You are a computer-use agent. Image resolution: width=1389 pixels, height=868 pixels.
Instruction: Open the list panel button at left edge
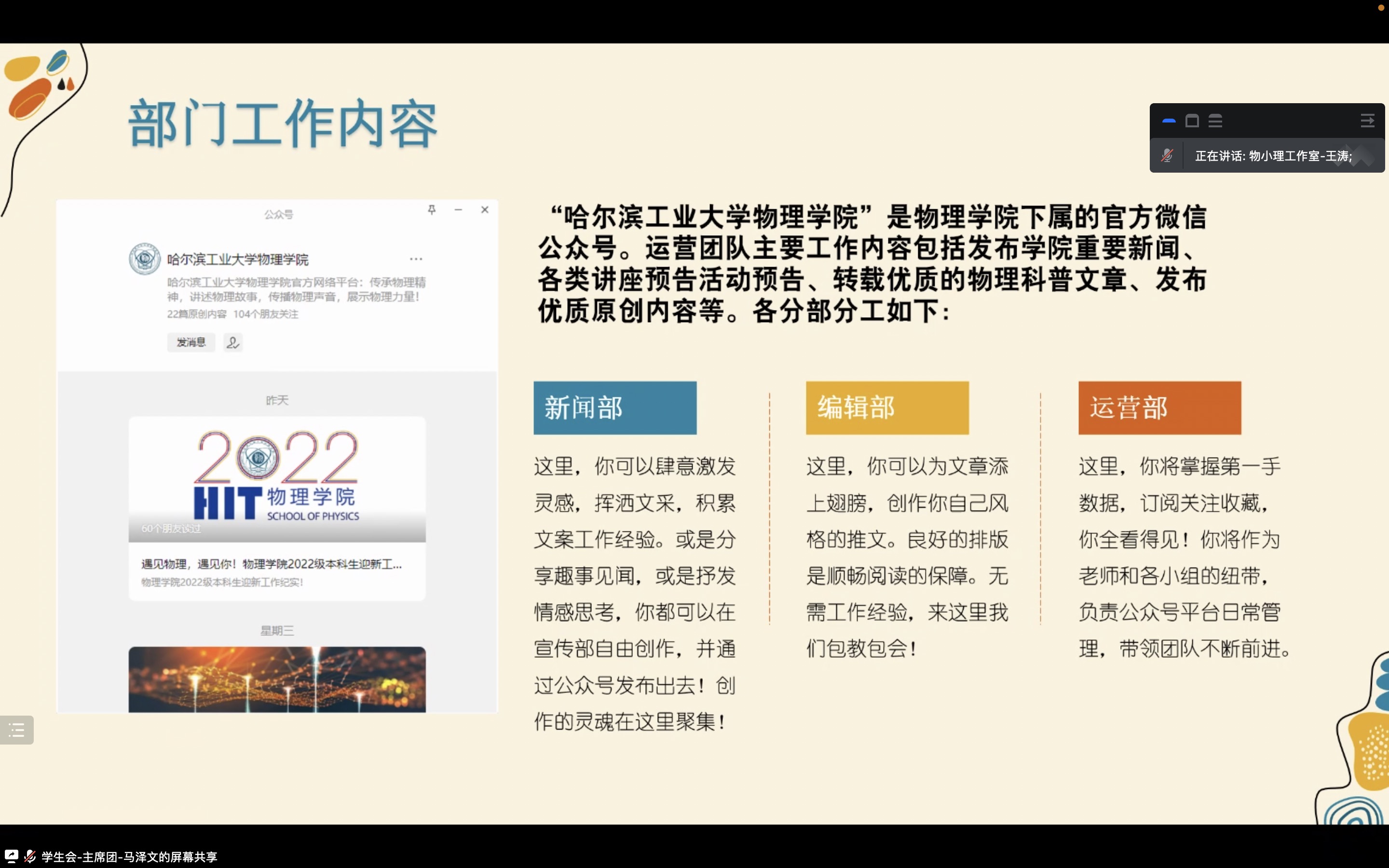(x=17, y=730)
